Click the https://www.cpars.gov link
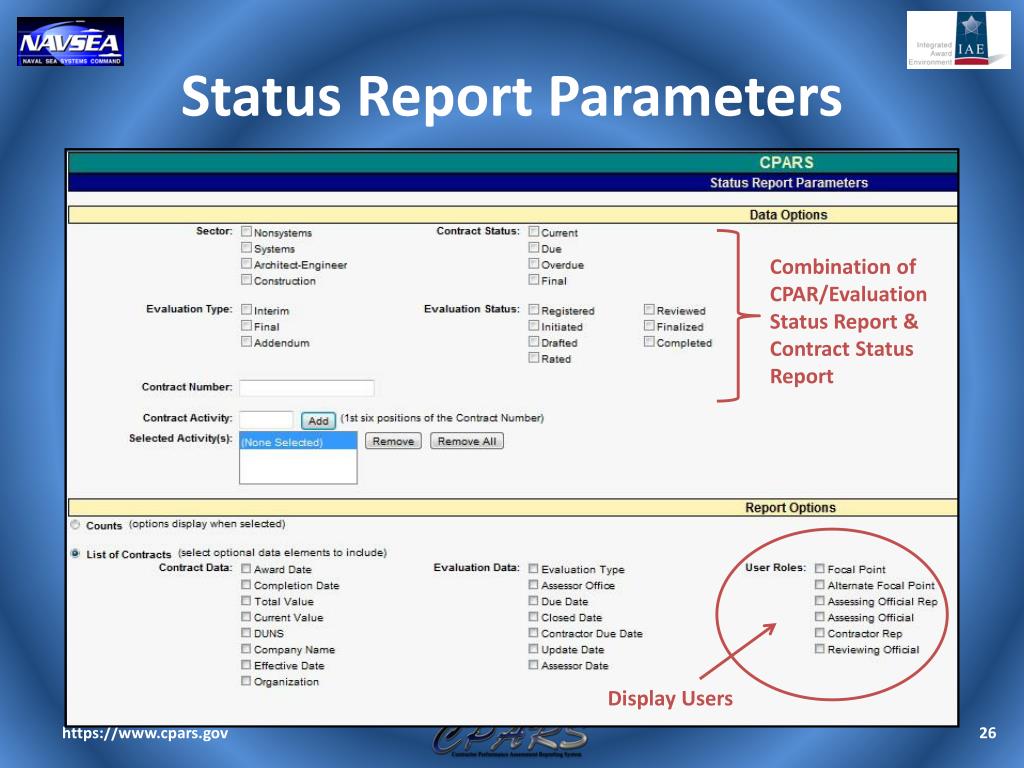Image resolution: width=1024 pixels, height=768 pixels. click(x=145, y=733)
